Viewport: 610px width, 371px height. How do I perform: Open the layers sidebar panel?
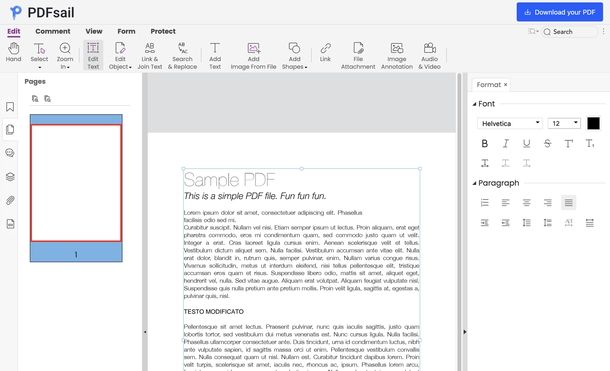tap(10, 177)
